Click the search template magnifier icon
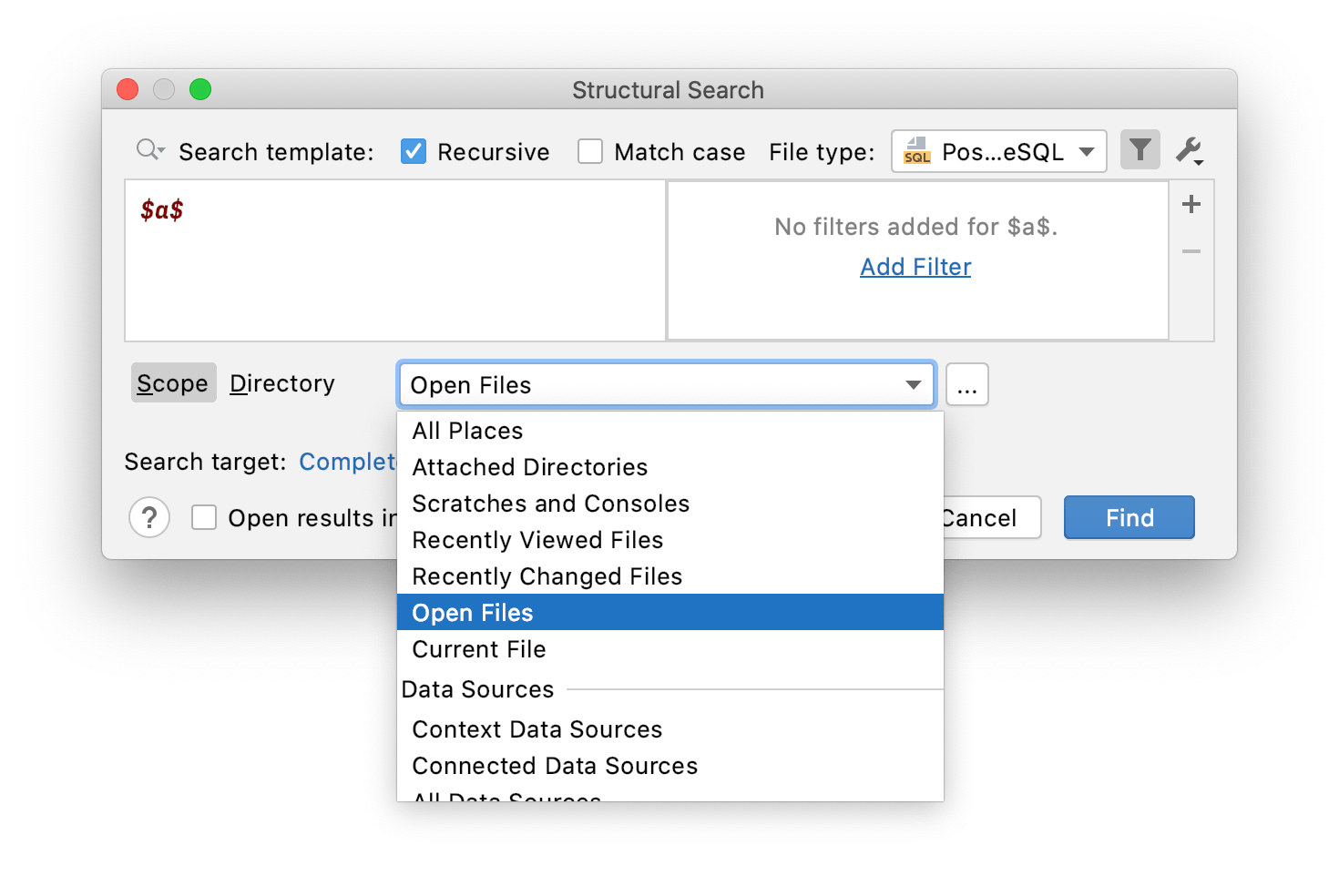Viewport: 1339px width, 896px height. [149, 151]
